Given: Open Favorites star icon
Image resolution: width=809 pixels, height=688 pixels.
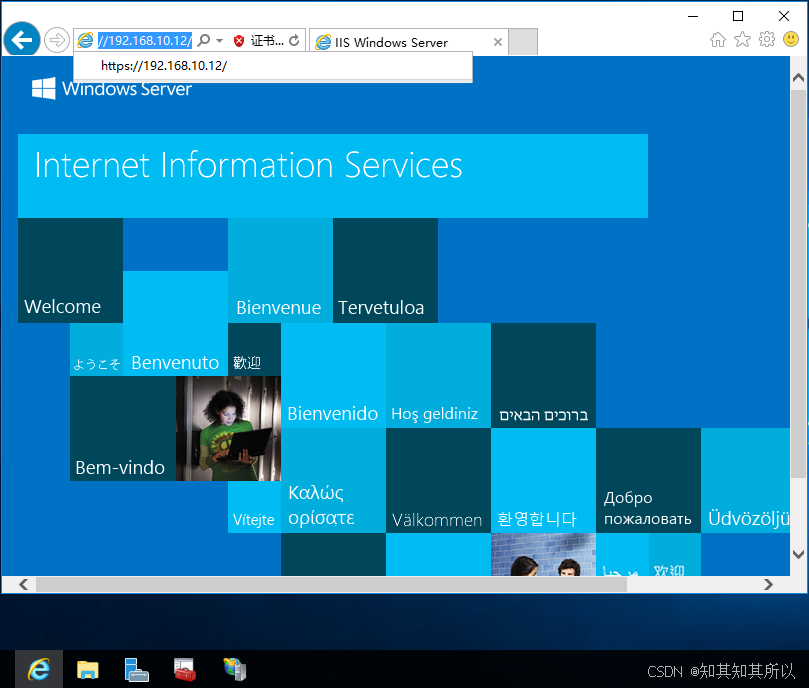Looking at the screenshot, I should click(742, 40).
